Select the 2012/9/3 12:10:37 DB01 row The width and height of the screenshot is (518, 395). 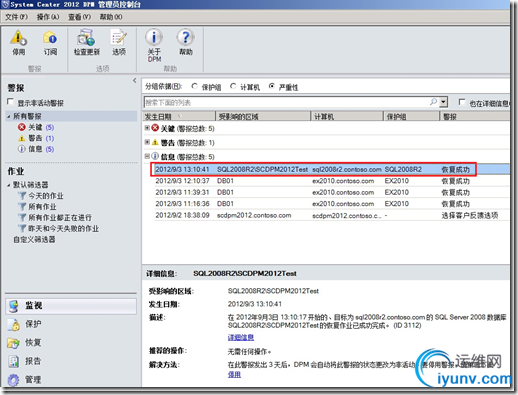[331, 181]
